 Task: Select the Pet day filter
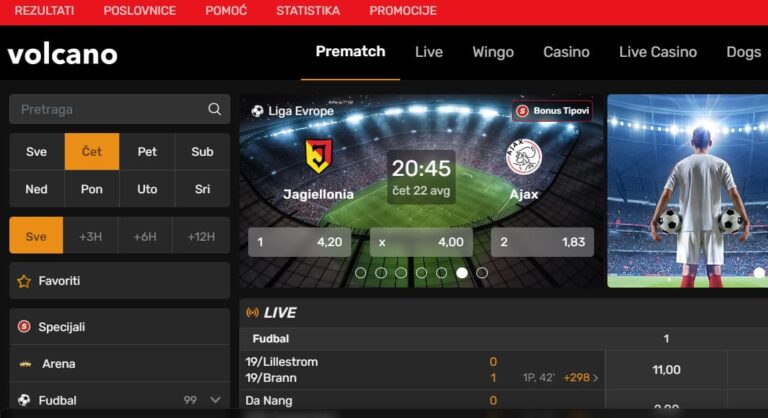pos(147,152)
